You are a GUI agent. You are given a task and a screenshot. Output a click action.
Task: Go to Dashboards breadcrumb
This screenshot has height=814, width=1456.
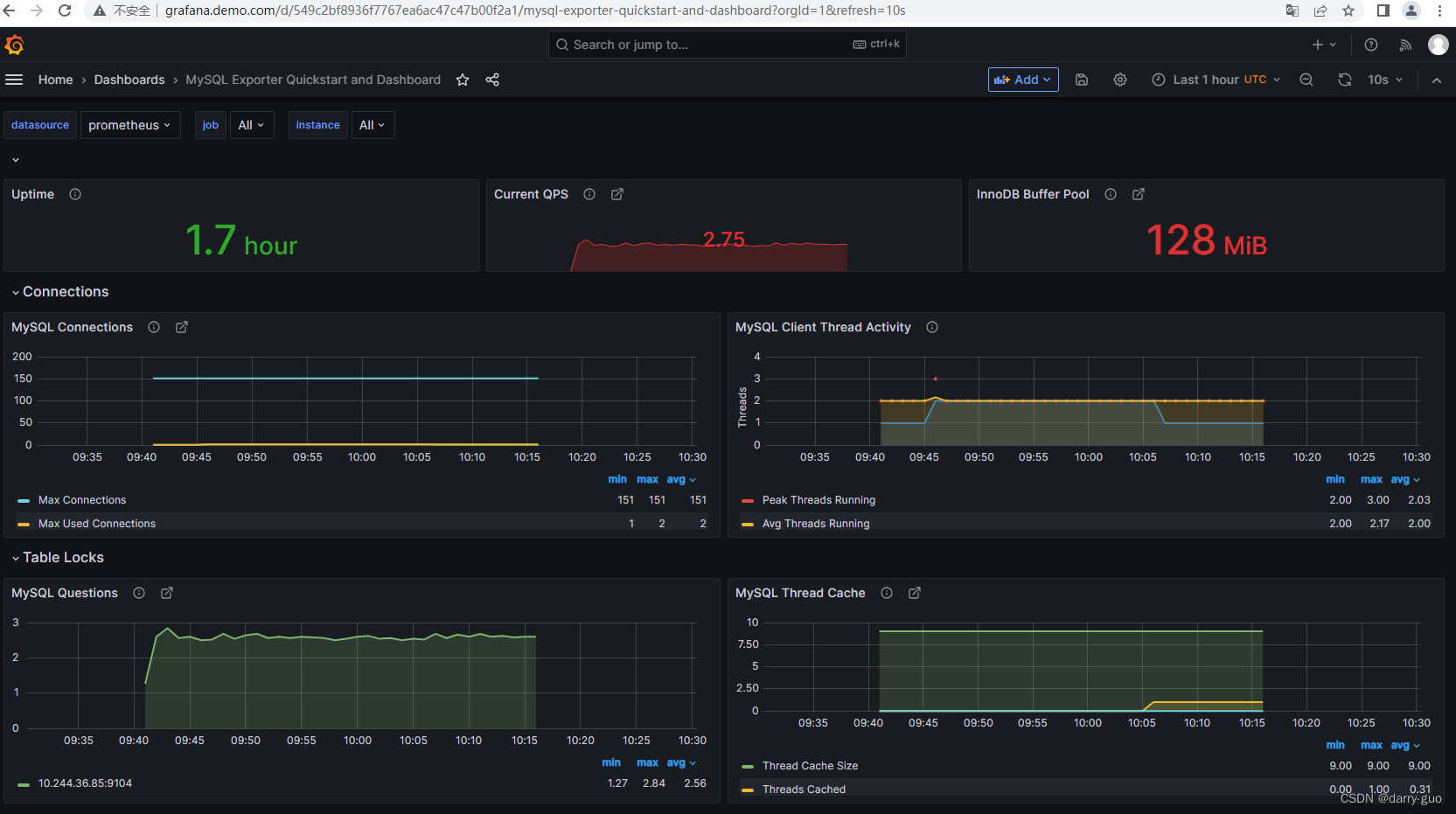coord(129,80)
